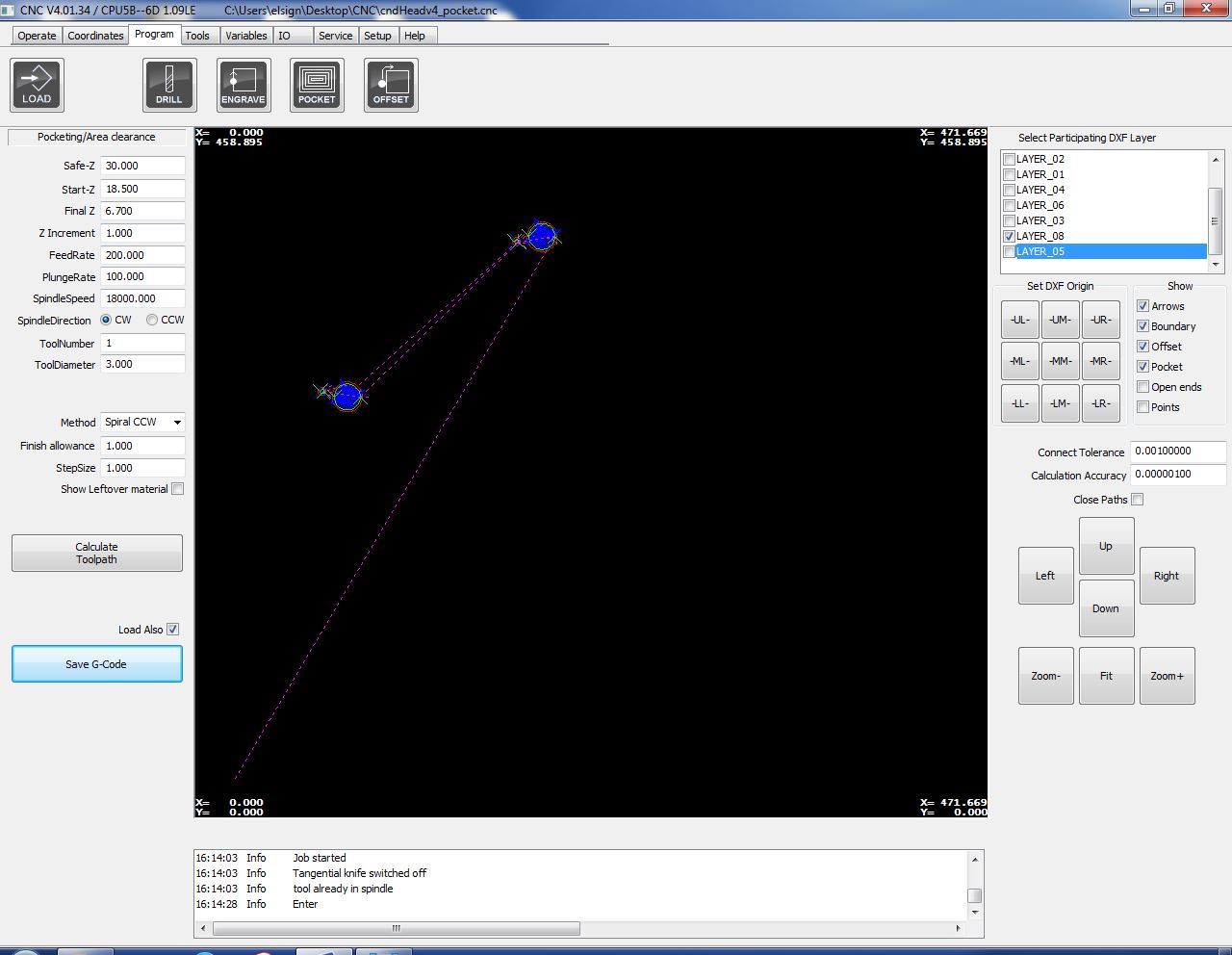Select CW spindle direction

point(106,320)
